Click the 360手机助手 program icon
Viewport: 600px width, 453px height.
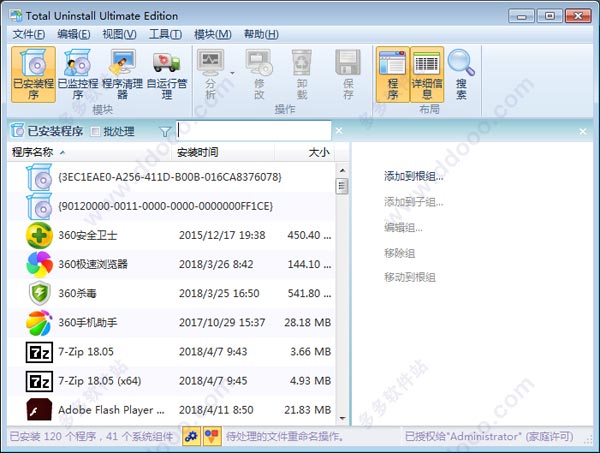pyautogui.click(x=39, y=323)
